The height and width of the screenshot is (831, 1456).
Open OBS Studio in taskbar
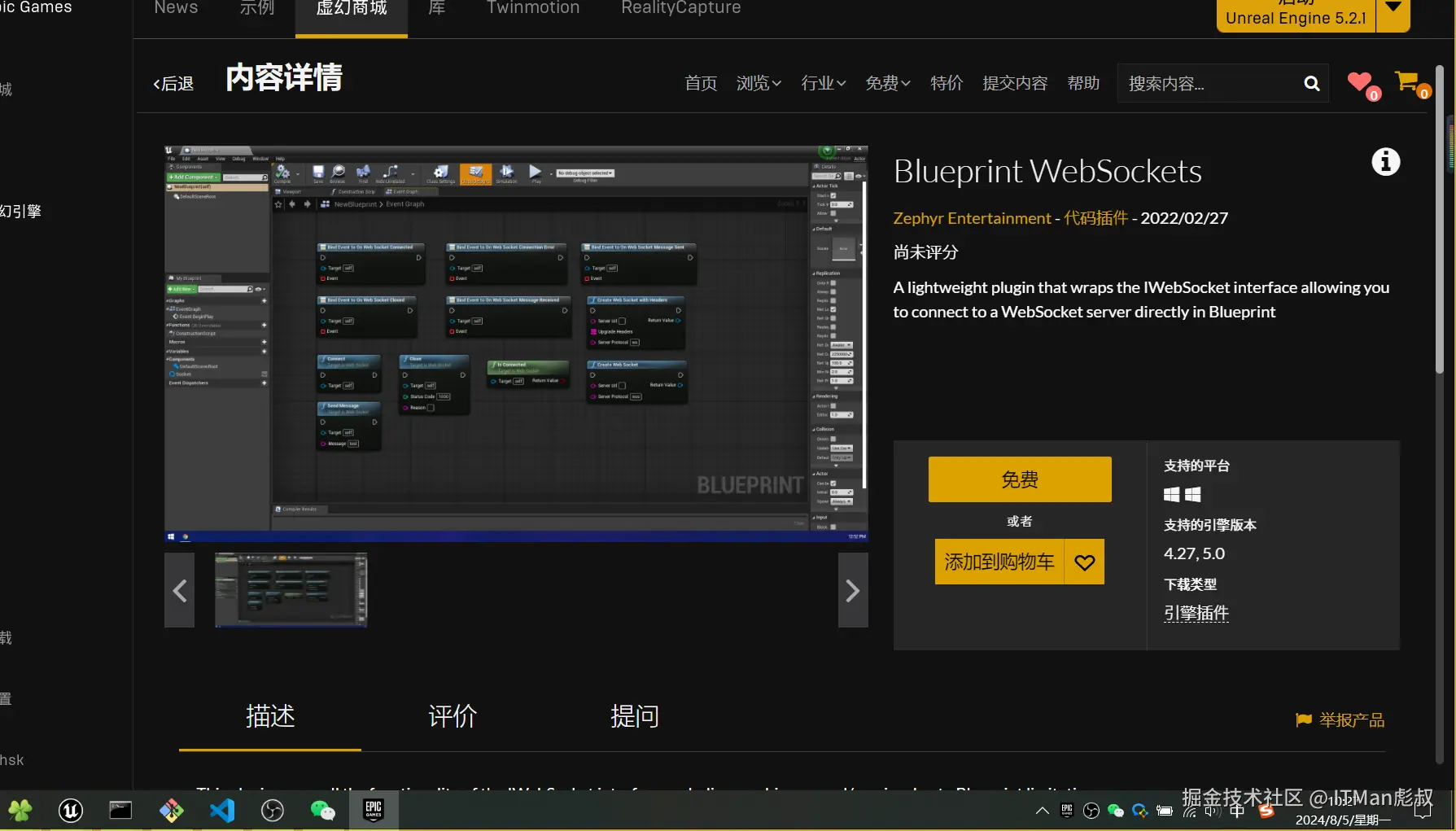click(x=272, y=810)
